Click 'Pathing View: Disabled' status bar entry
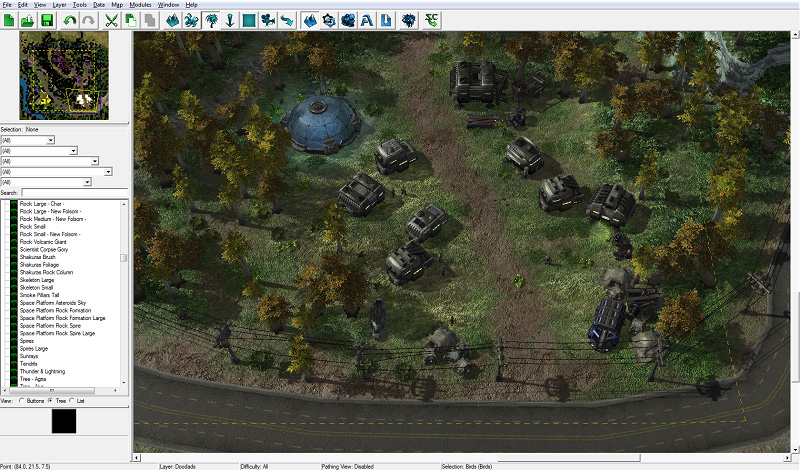 click(x=347, y=466)
